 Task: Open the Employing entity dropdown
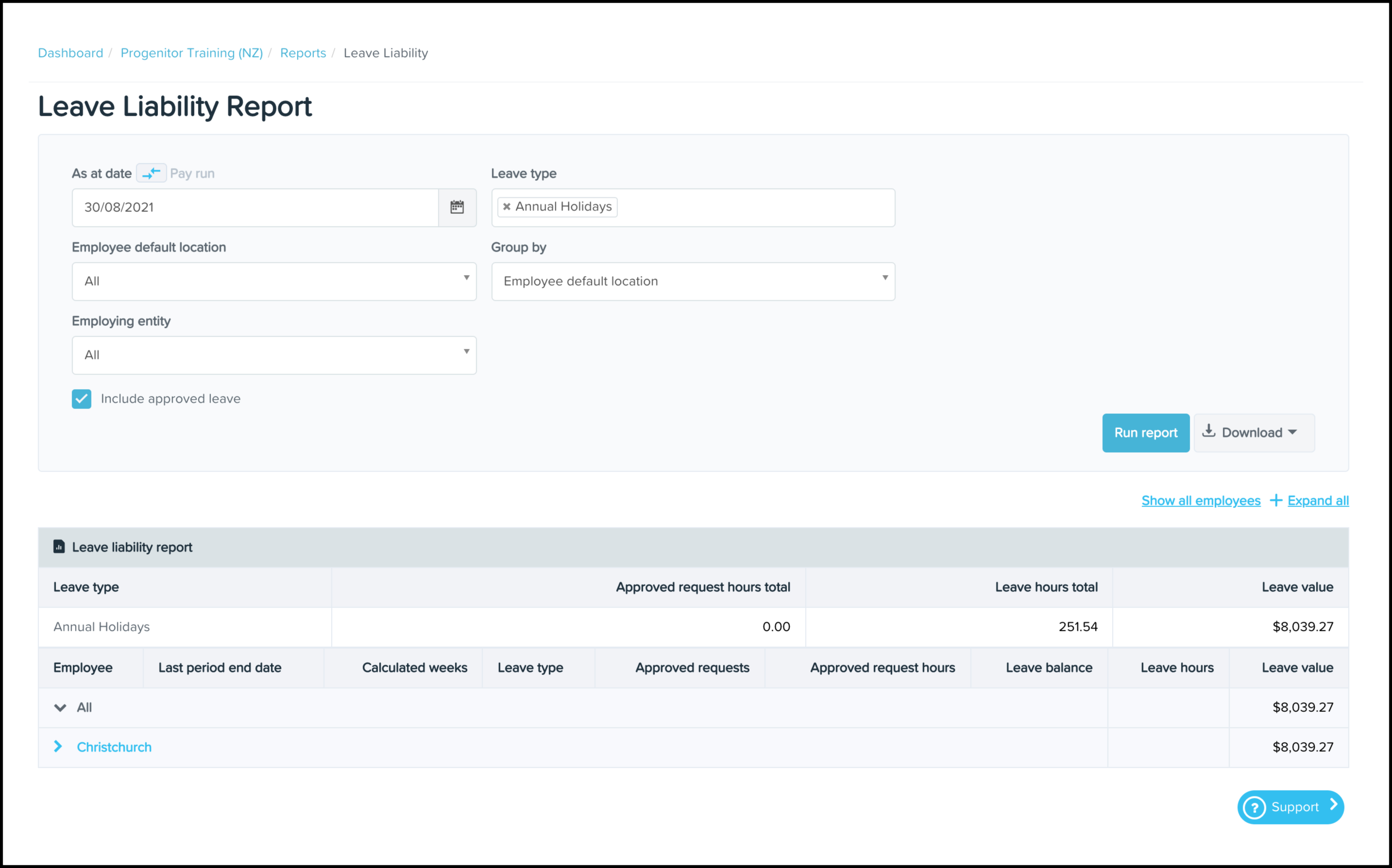[x=274, y=355]
